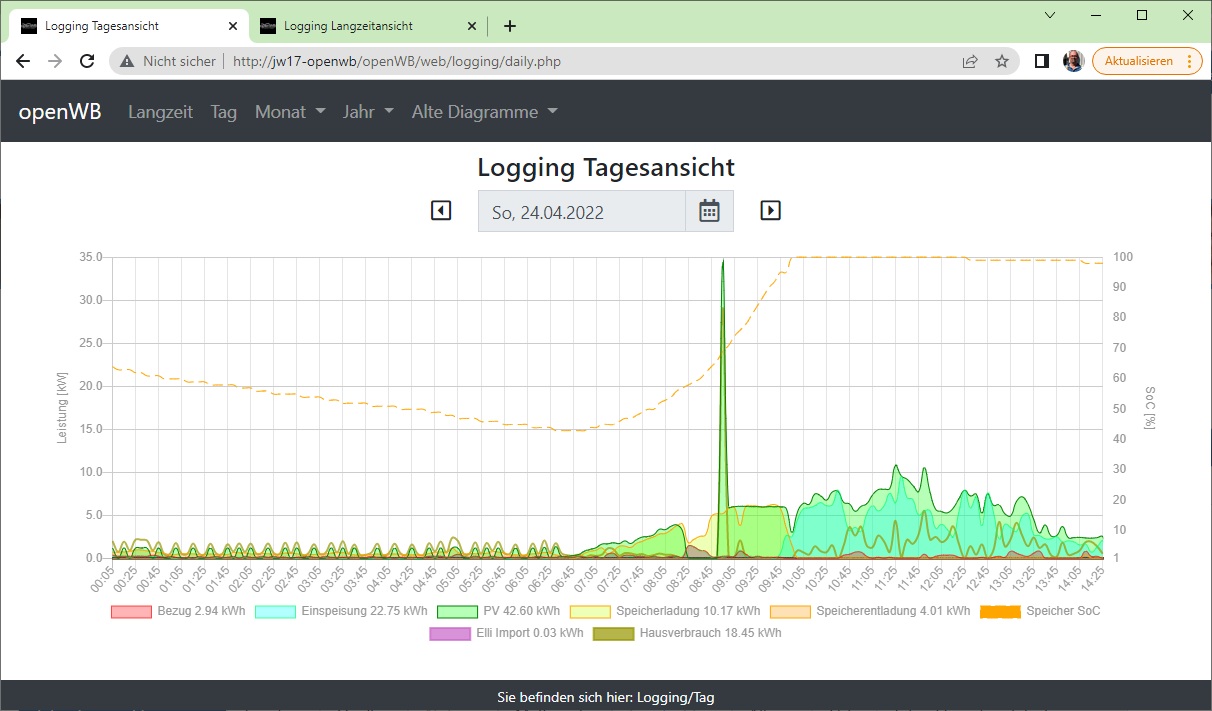The height and width of the screenshot is (711, 1212).
Task: Click the Bezug red legend swatch
Action: point(131,611)
